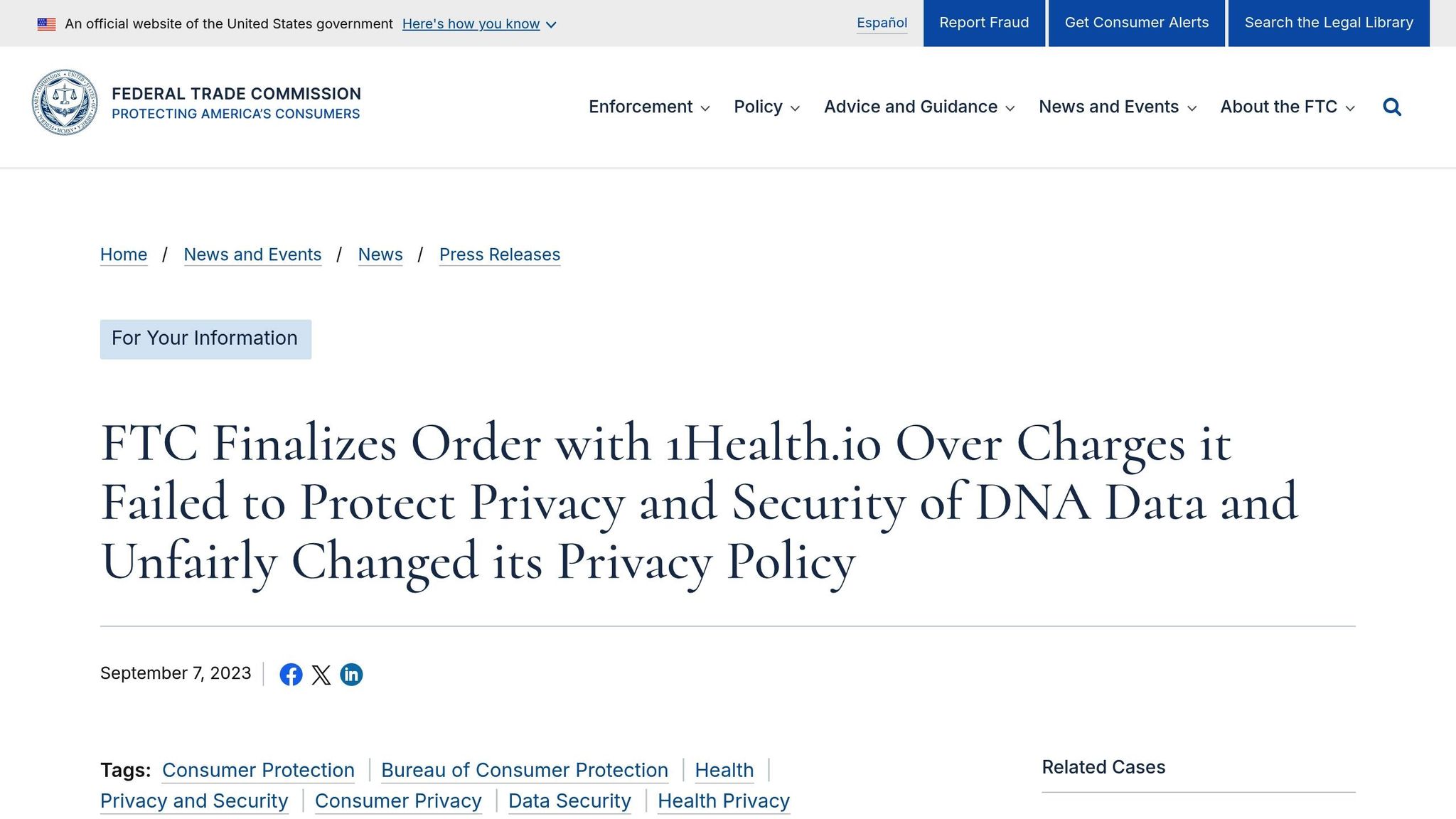This screenshot has height=819, width=1456.
Task: Click the Report Fraud button
Action: pos(984,23)
